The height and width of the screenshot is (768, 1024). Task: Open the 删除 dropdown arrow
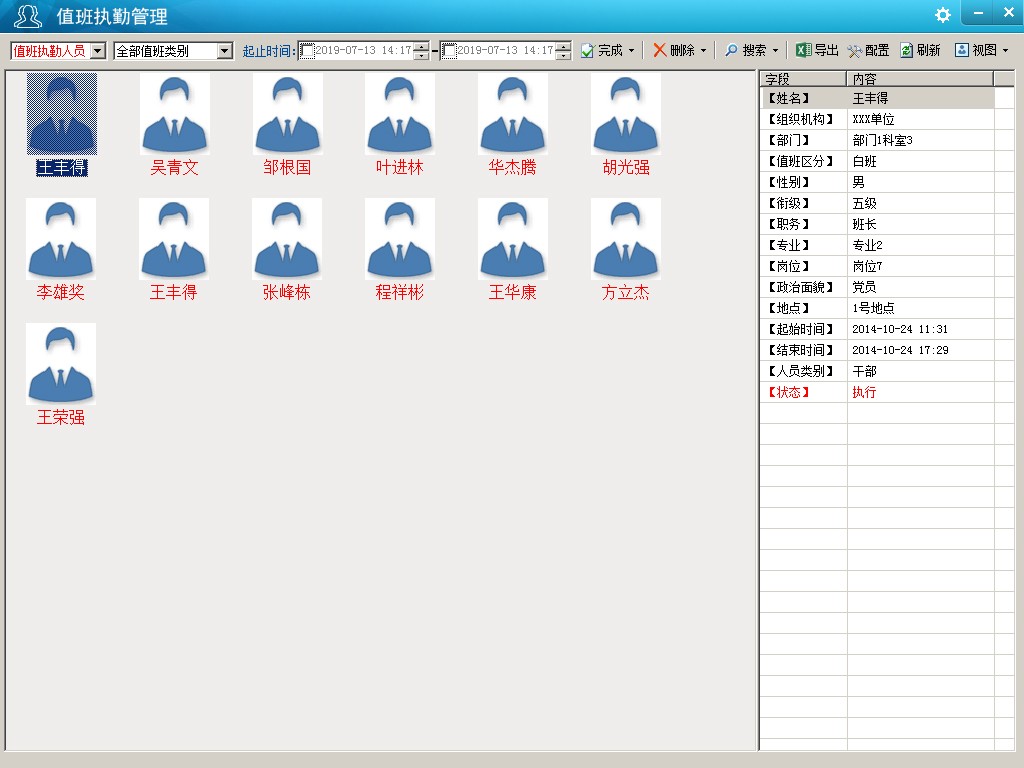pyautogui.click(x=703, y=50)
